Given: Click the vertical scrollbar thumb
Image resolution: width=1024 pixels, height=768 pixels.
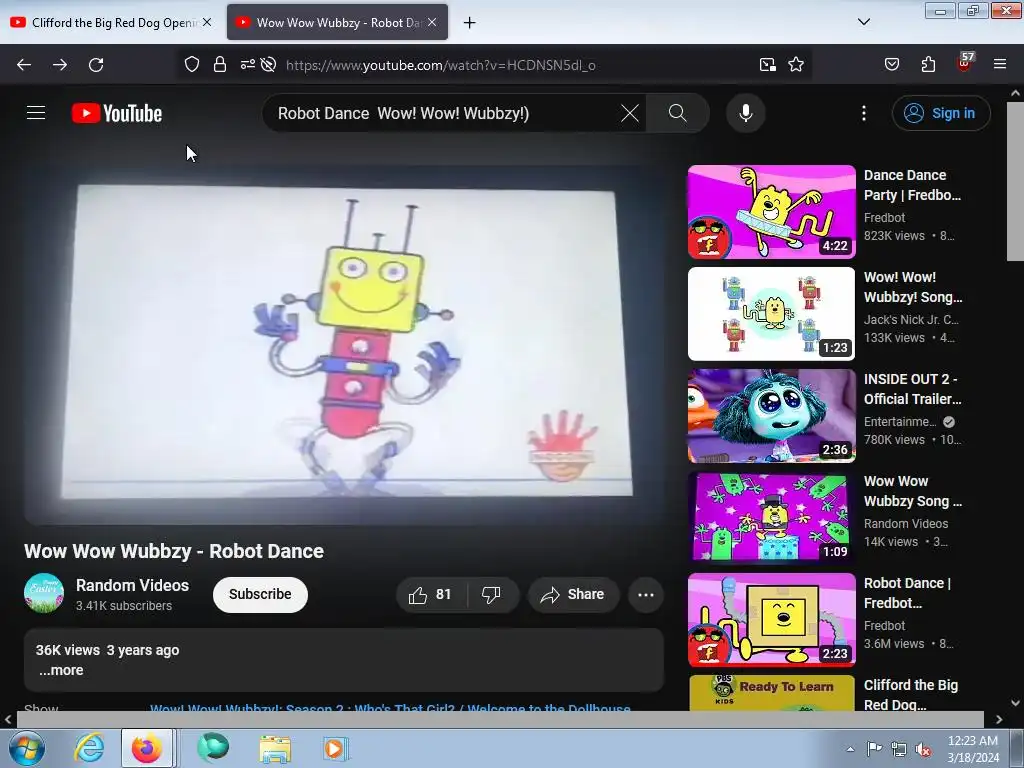Looking at the screenshot, I should pyautogui.click(x=1016, y=181).
